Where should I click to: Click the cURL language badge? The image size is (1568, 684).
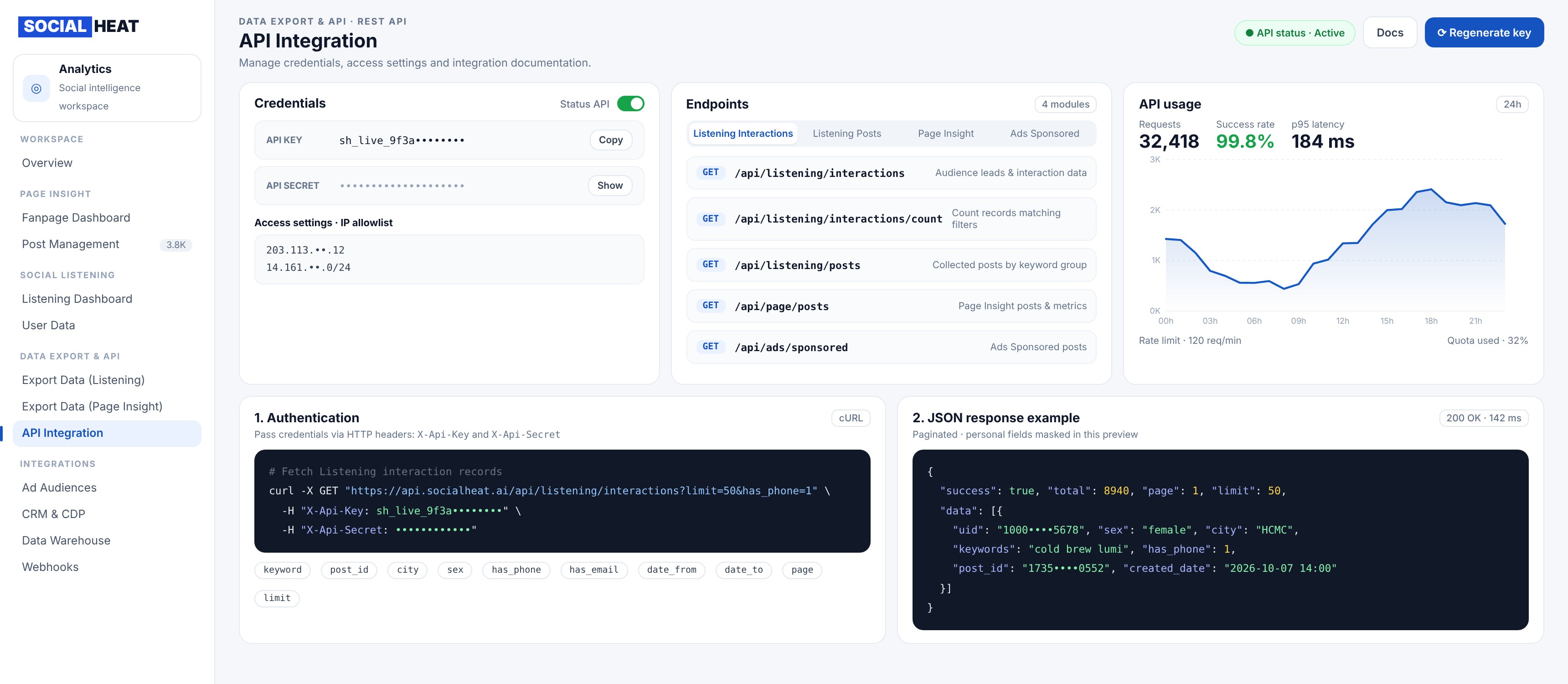pyautogui.click(x=851, y=418)
